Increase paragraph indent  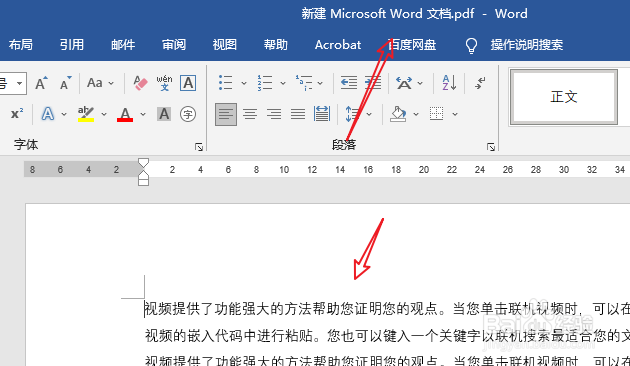373,83
